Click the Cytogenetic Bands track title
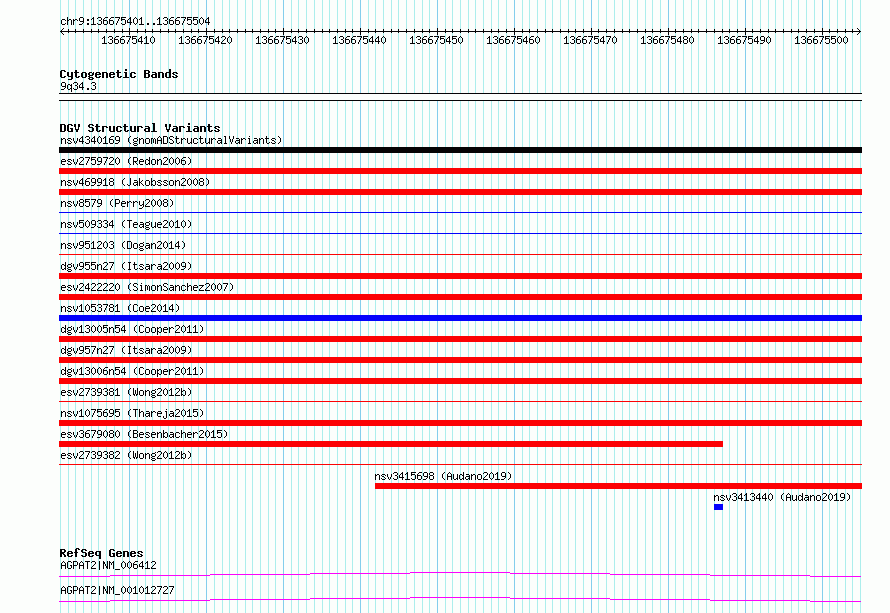 click(119, 74)
